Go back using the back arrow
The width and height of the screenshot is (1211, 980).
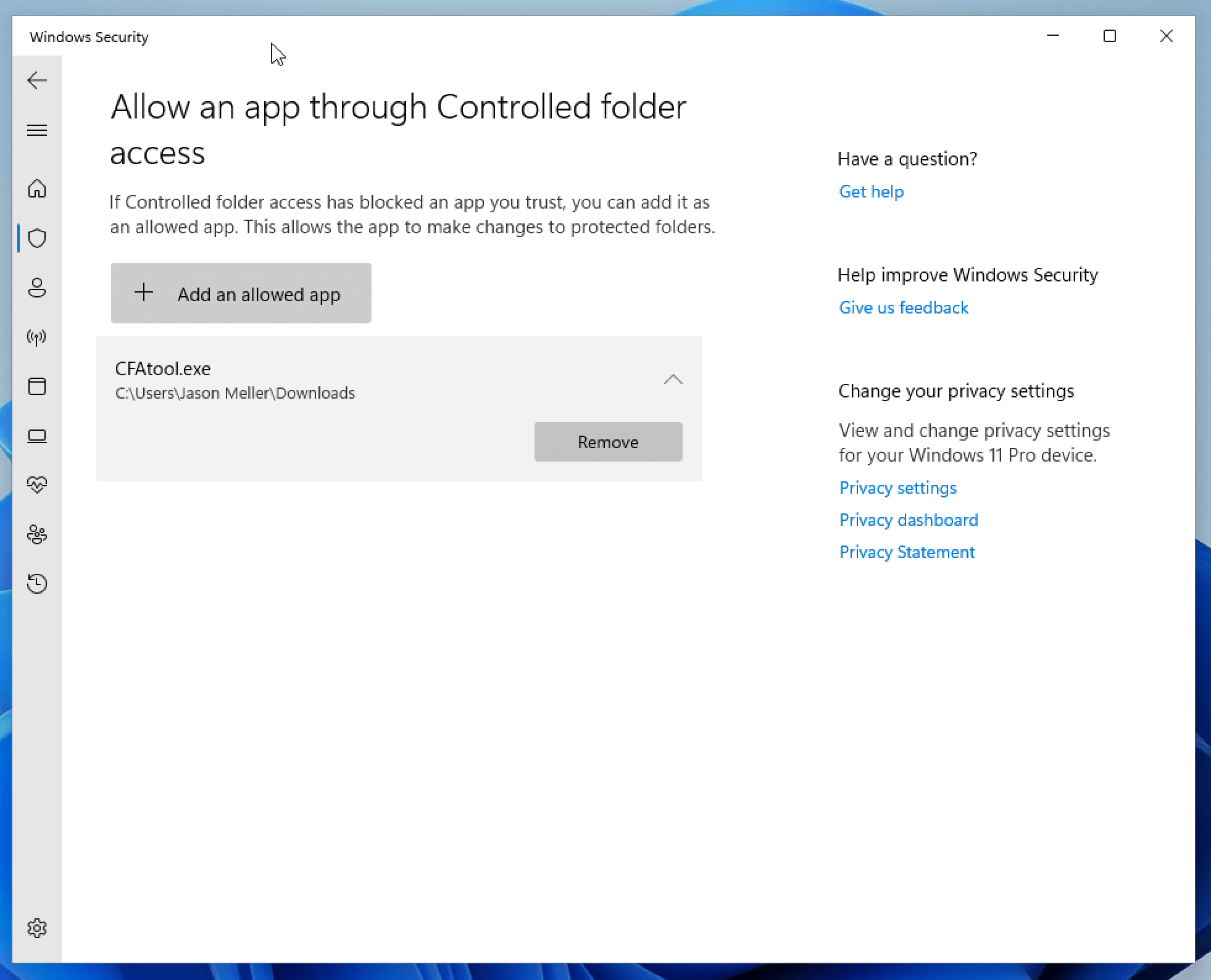click(x=37, y=80)
